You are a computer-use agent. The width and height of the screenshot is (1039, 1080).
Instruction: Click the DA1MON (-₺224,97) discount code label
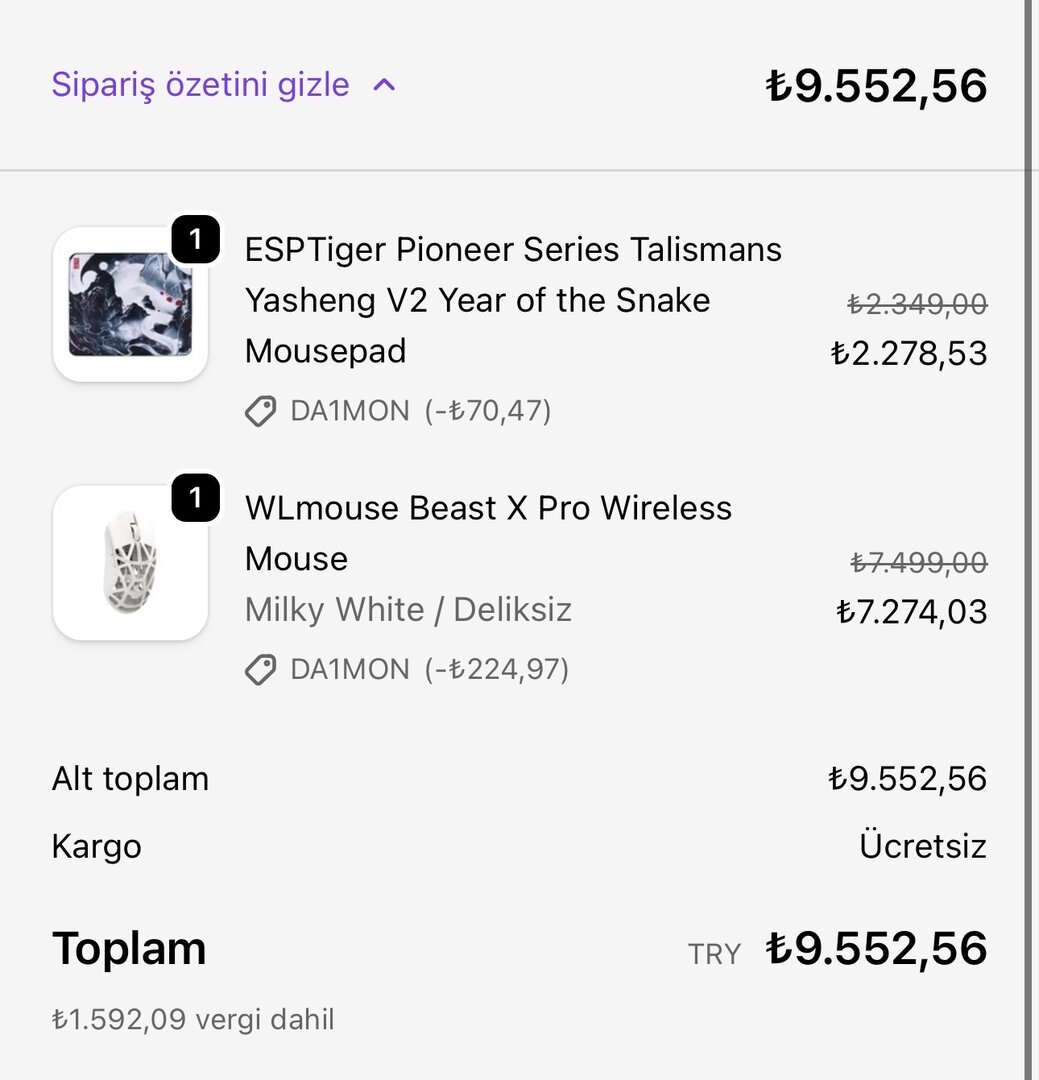click(x=429, y=670)
